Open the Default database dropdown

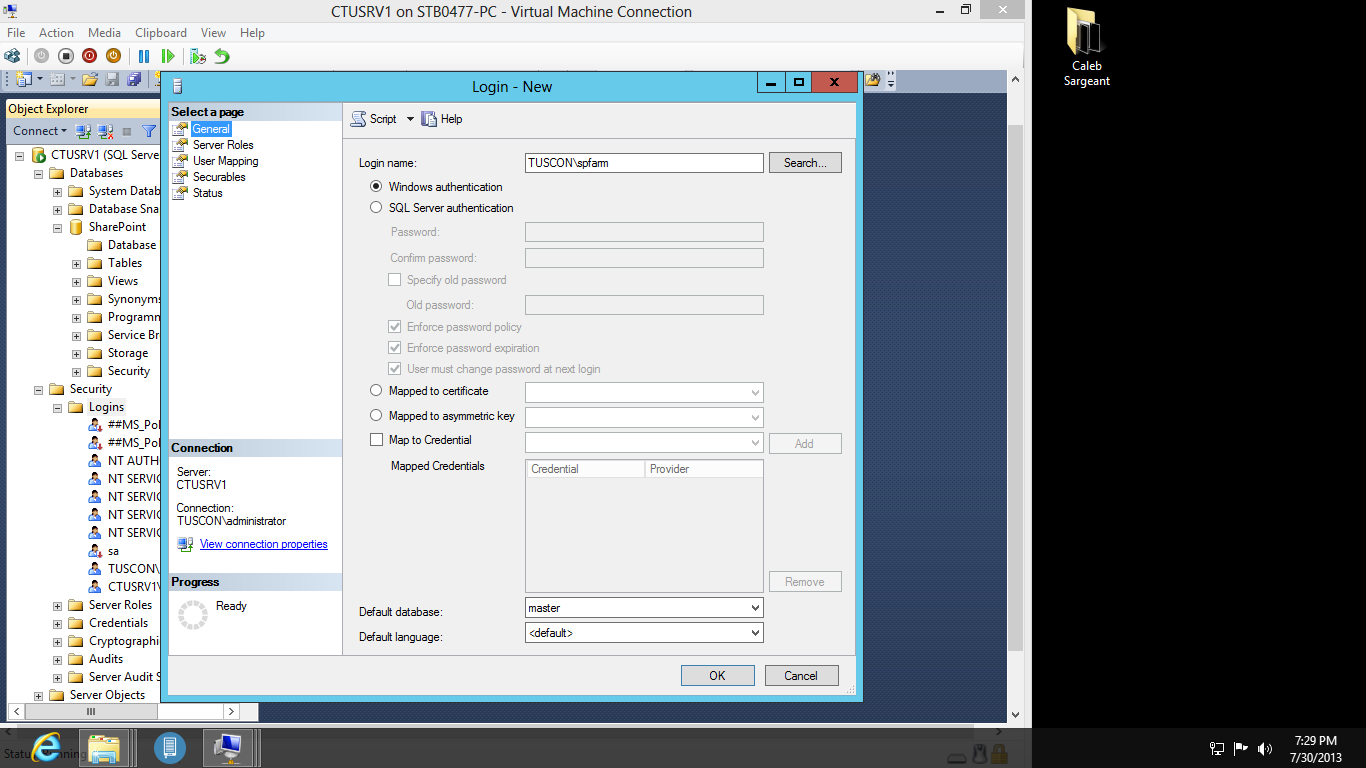(644, 608)
